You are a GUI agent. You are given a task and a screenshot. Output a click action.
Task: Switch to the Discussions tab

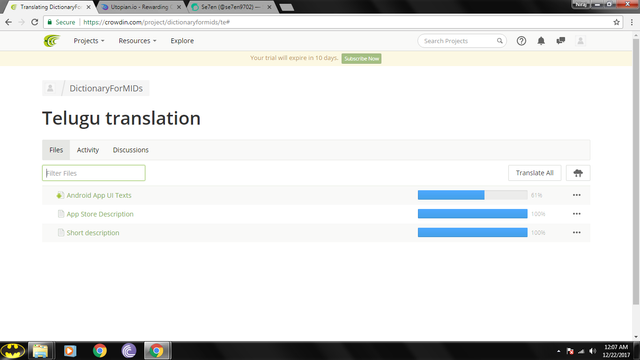[131, 150]
